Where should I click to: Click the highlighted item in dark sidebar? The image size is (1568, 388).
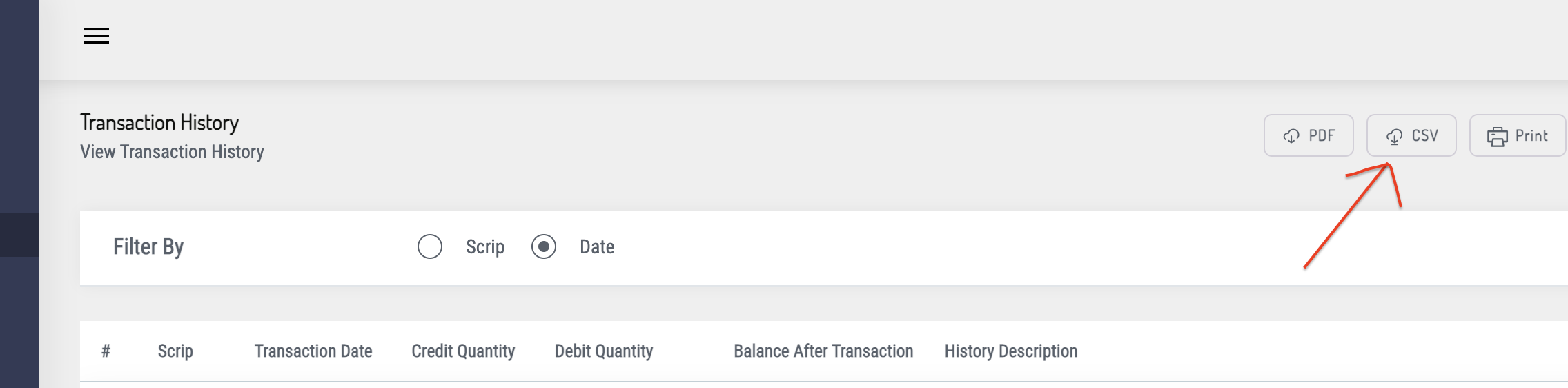tap(19, 235)
